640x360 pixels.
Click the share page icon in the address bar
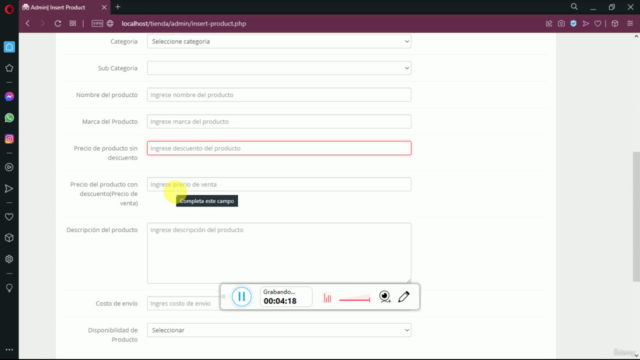pos(549,24)
